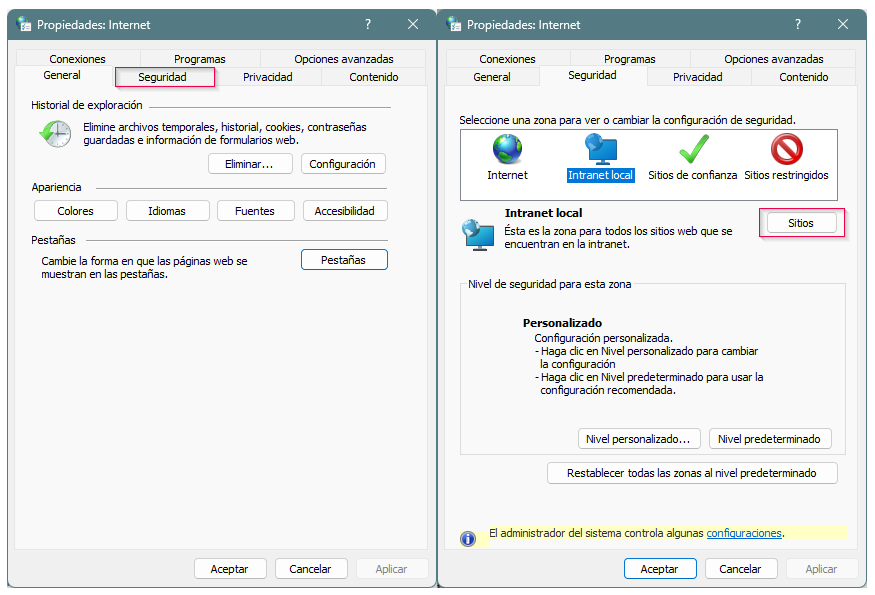Open the configuraciones hyperlink
This screenshot has height=595, width=875.
pos(744,533)
